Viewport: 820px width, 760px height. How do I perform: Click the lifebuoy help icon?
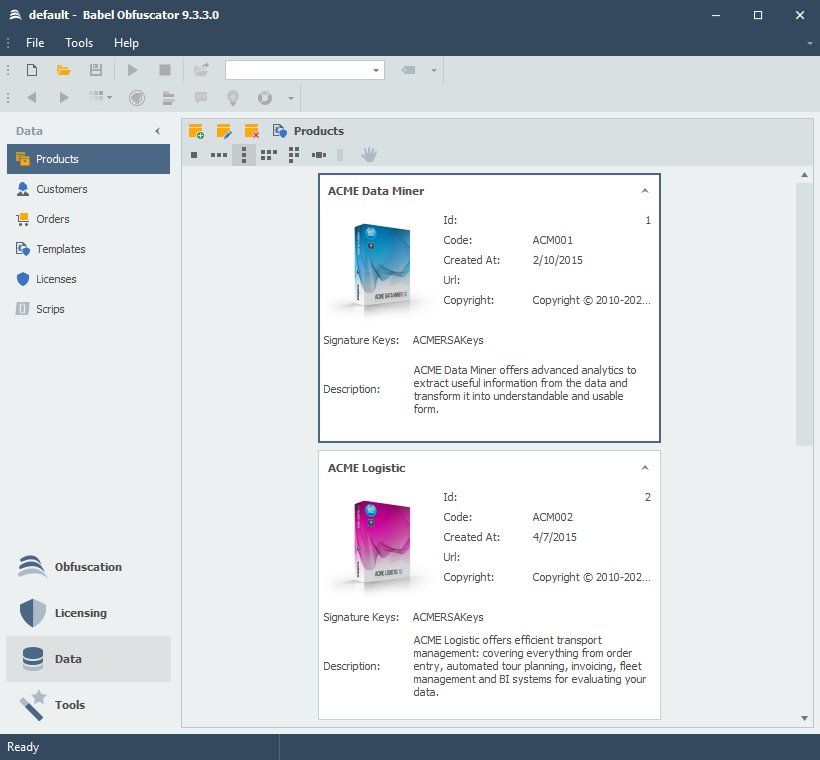(x=265, y=98)
